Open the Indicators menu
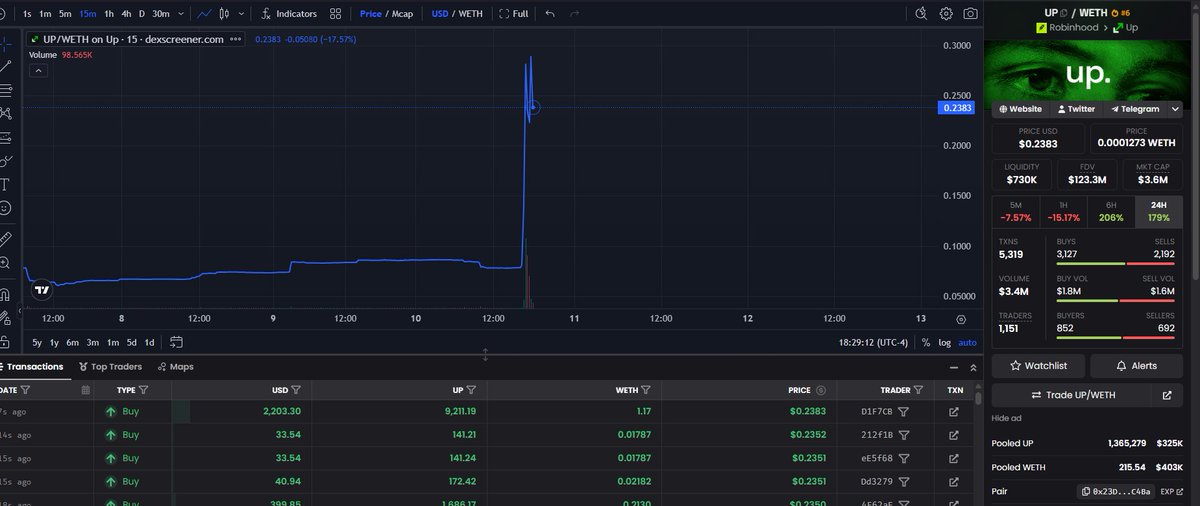 coord(288,14)
